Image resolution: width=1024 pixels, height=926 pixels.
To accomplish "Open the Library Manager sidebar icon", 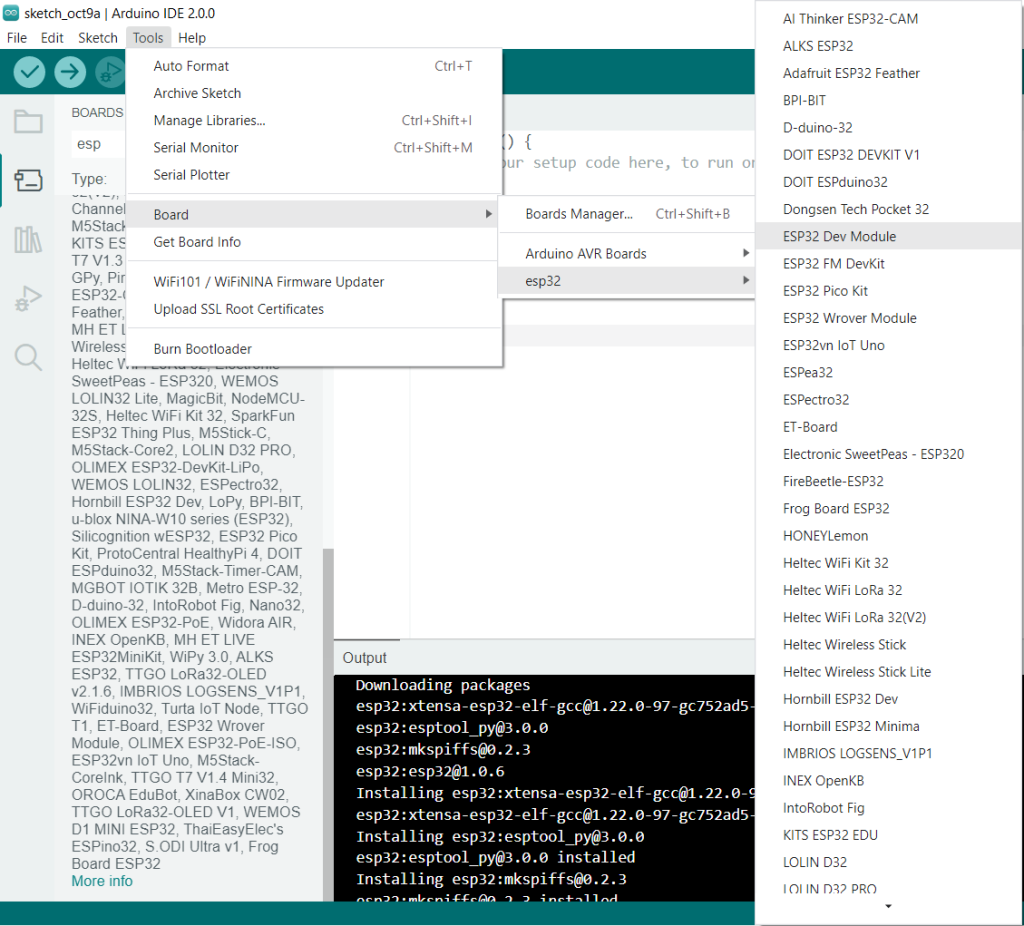I will (28, 240).
